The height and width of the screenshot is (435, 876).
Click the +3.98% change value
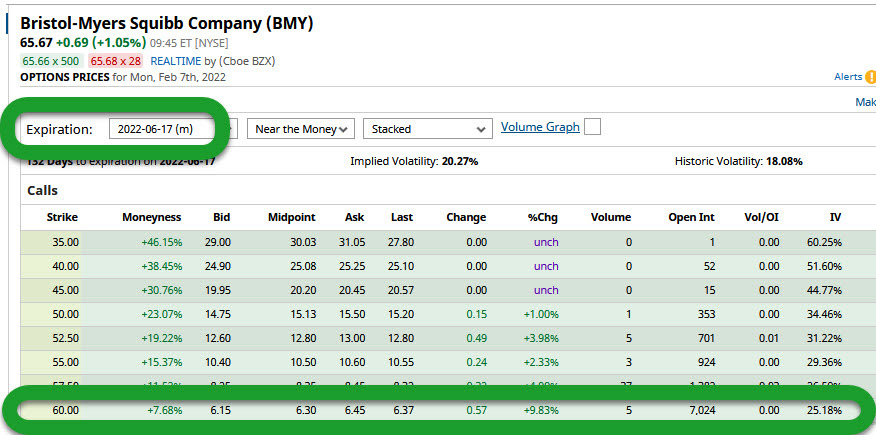pos(541,338)
